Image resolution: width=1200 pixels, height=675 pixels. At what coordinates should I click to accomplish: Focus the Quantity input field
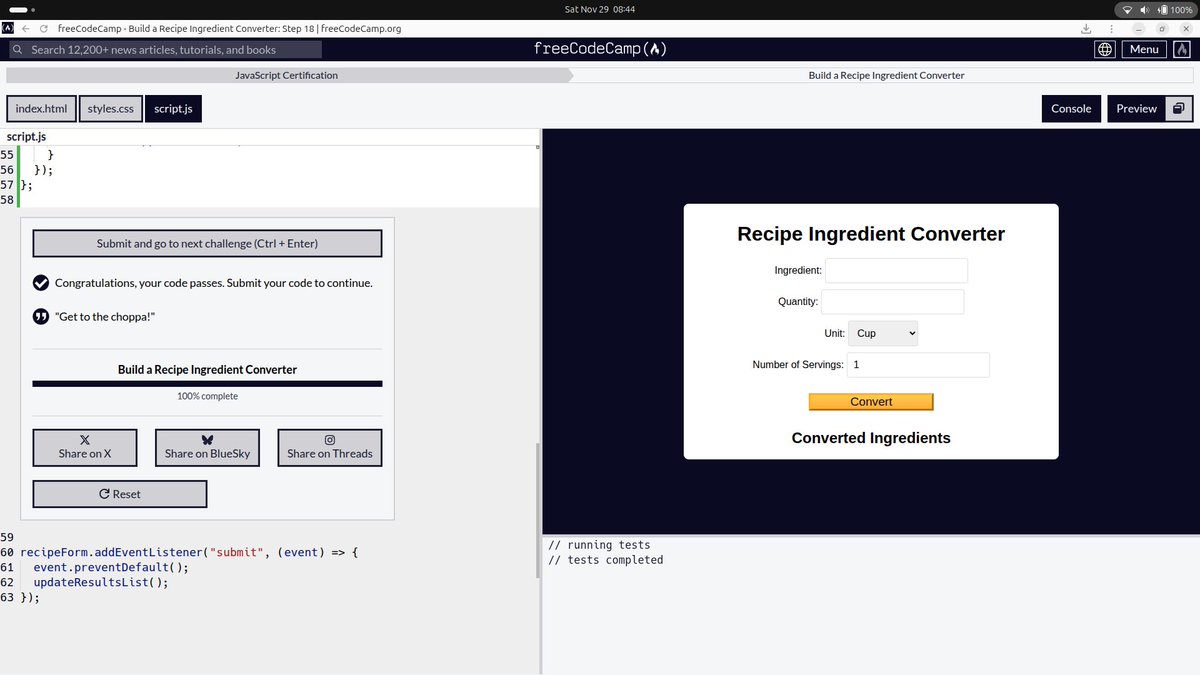893,301
